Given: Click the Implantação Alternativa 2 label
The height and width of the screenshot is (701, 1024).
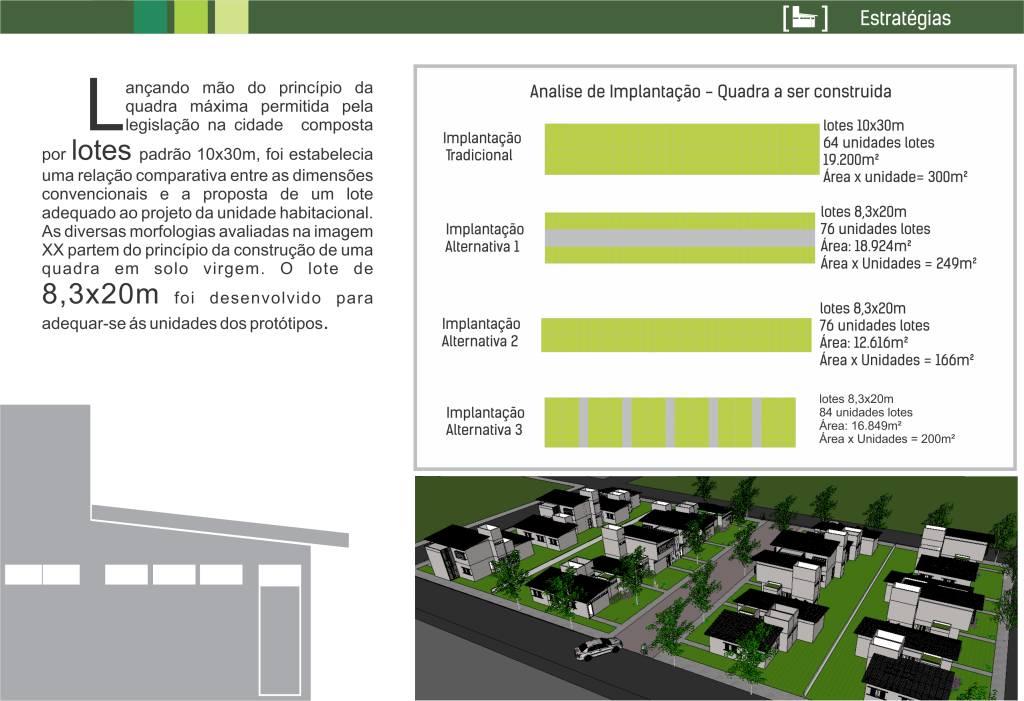Looking at the screenshot, I should [x=481, y=332].
